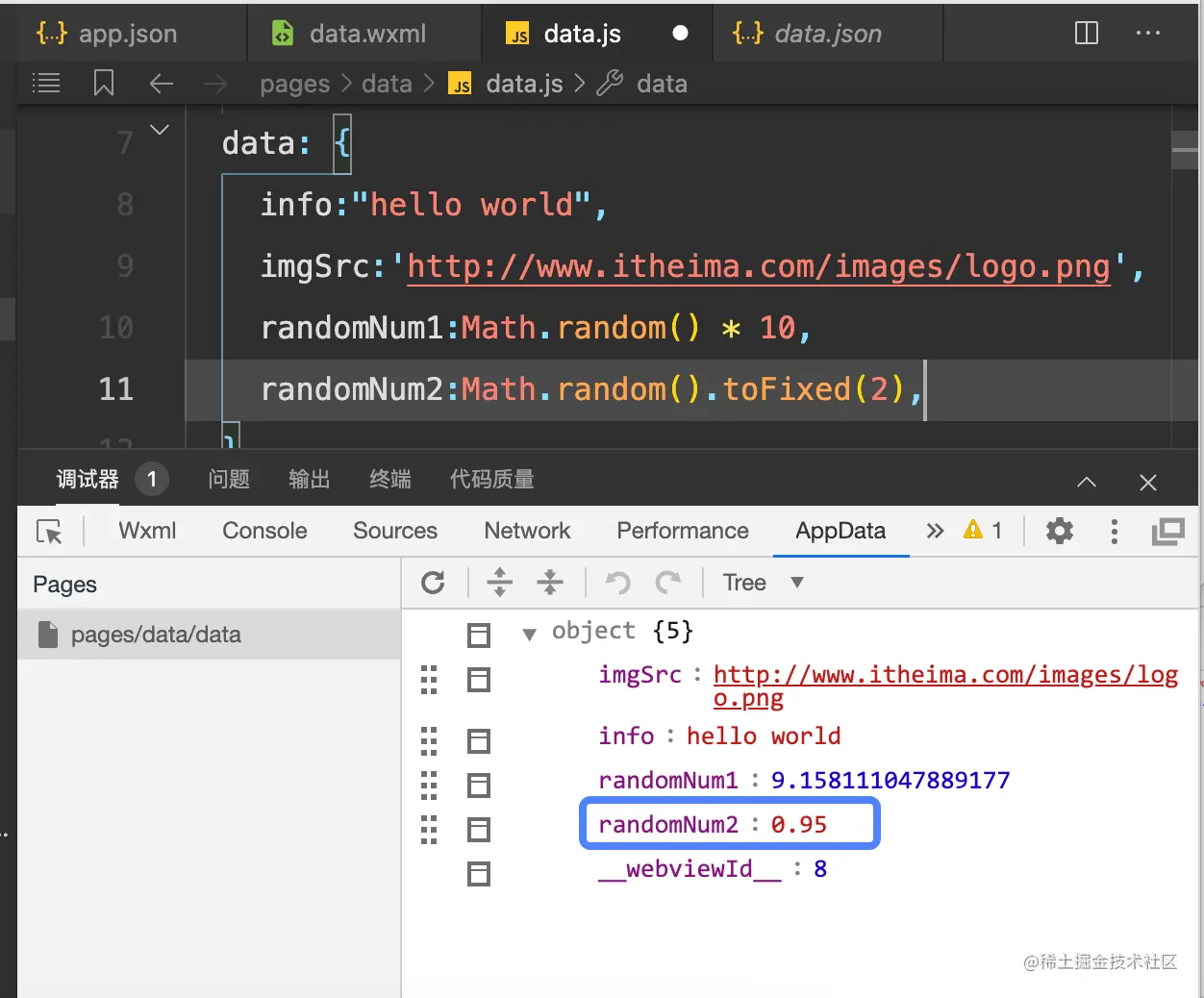The height and width of the screenshot is (998, 1204).
Task: Show more devtools tabs with double chevron
Action: click(935, 531)
